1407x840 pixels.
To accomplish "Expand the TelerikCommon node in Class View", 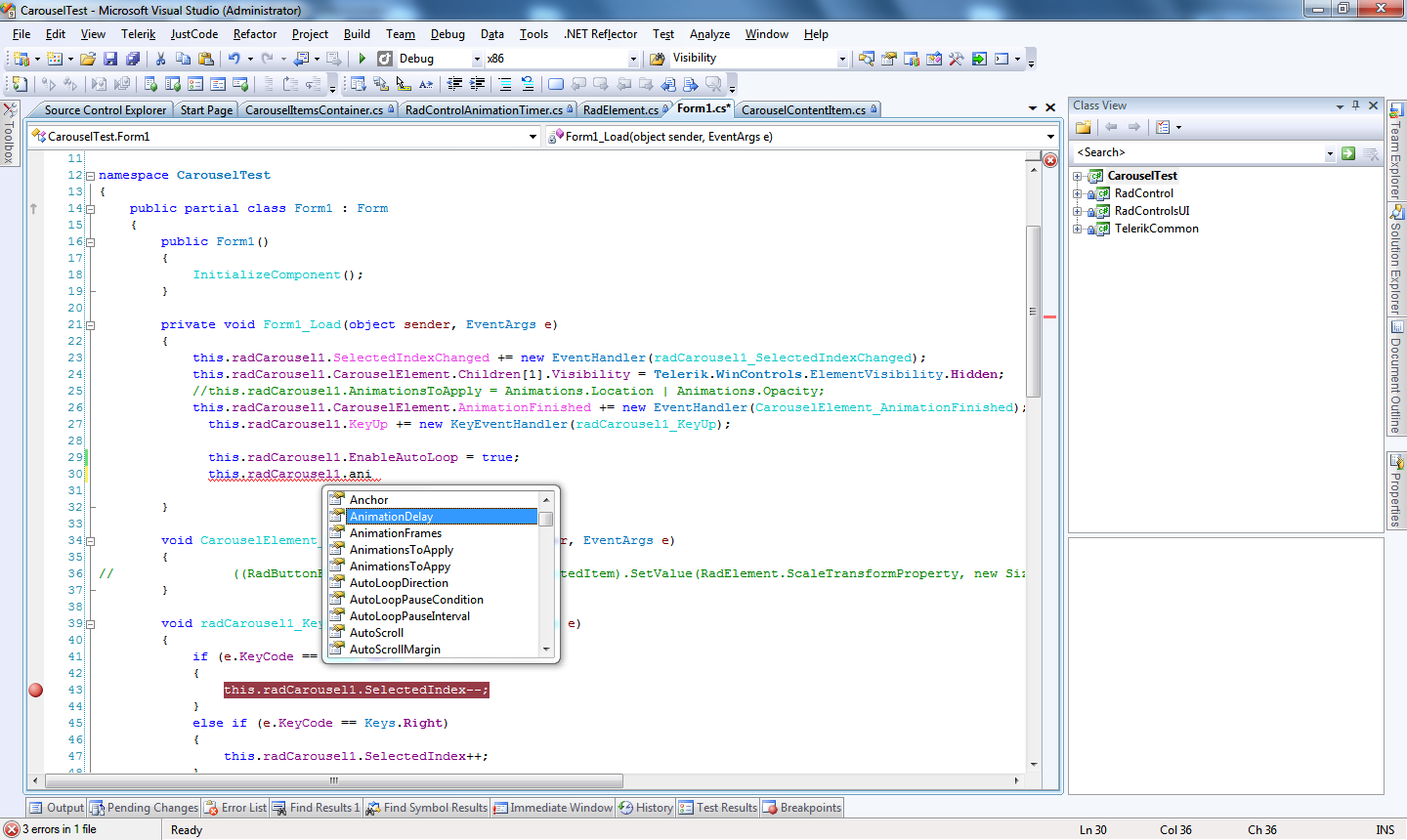I will [1078, 230].
